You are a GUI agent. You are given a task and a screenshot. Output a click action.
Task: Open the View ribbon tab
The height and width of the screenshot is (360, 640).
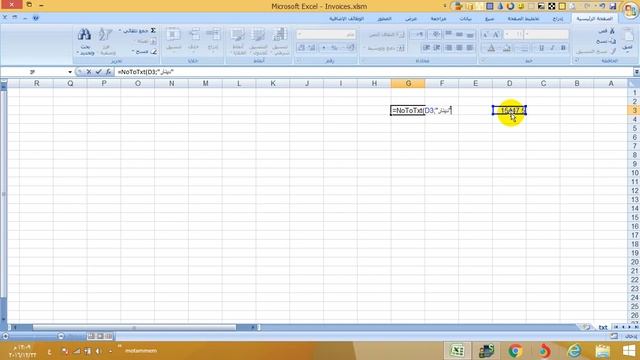pyautogui.click(x=411, y=19)
